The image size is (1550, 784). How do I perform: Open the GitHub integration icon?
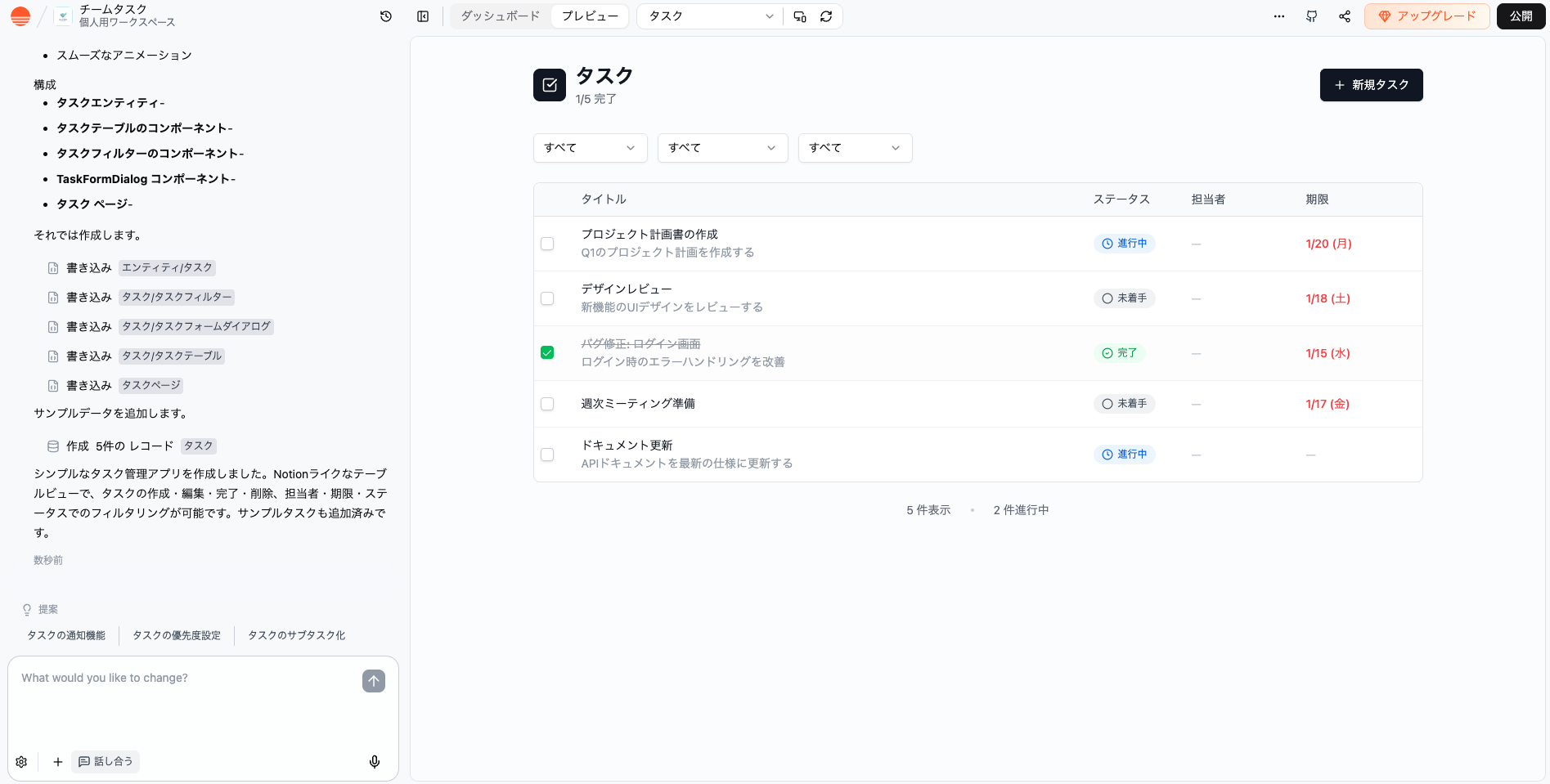(1312, 16)
